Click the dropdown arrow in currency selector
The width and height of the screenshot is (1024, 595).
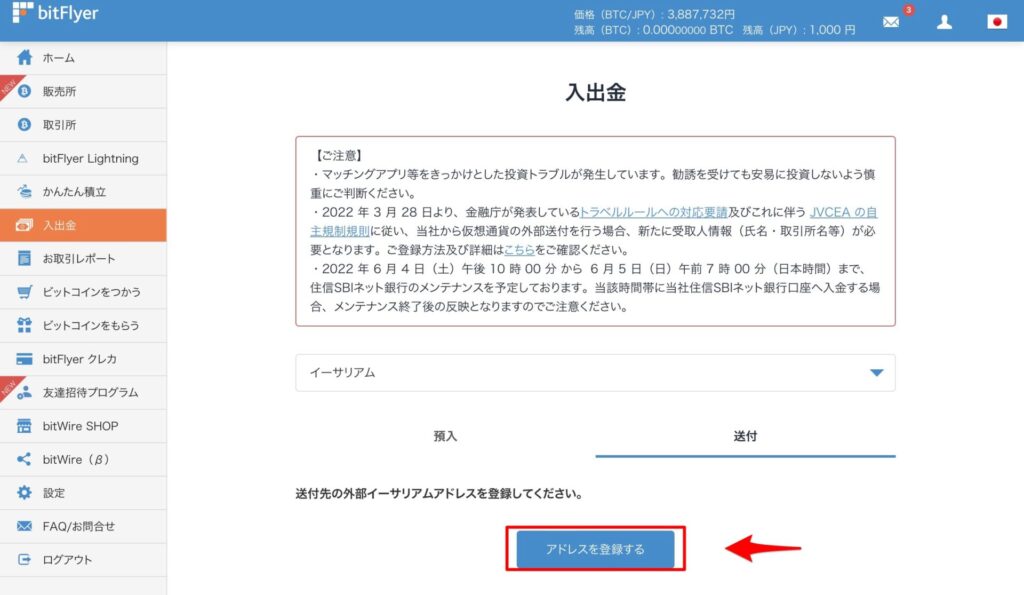click(x=876, y=373)
